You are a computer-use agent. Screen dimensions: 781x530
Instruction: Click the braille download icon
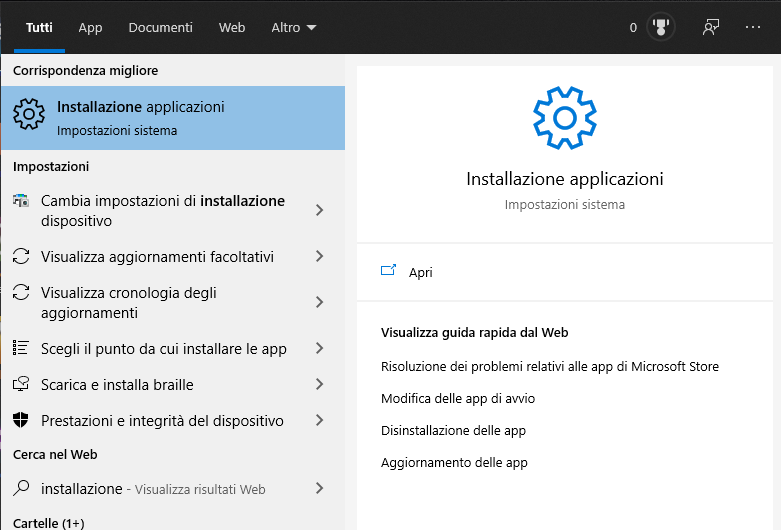21,384
